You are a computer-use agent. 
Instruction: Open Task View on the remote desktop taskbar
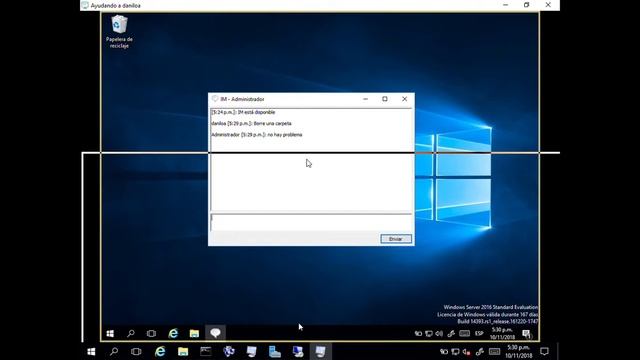(x=151, y=333)
